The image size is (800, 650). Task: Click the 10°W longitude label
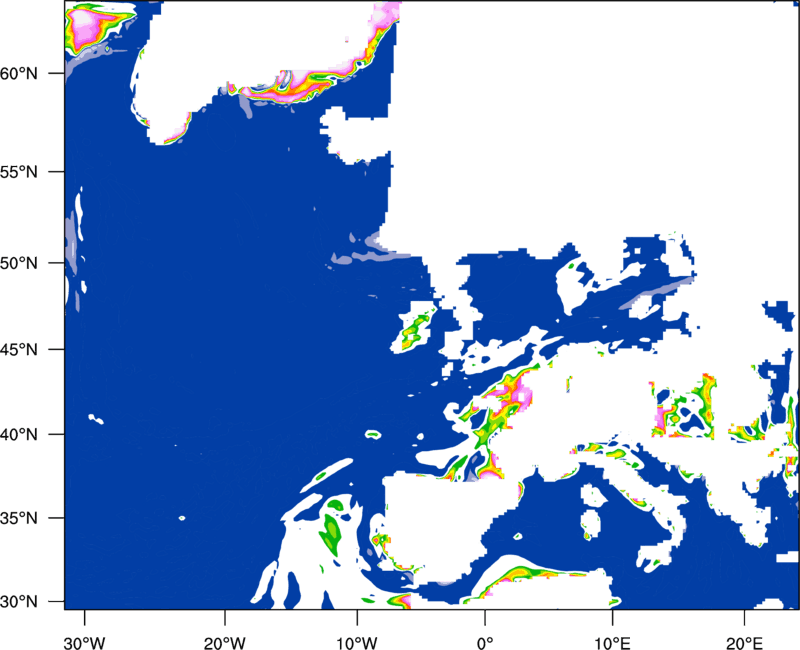[x=357, y=643]
